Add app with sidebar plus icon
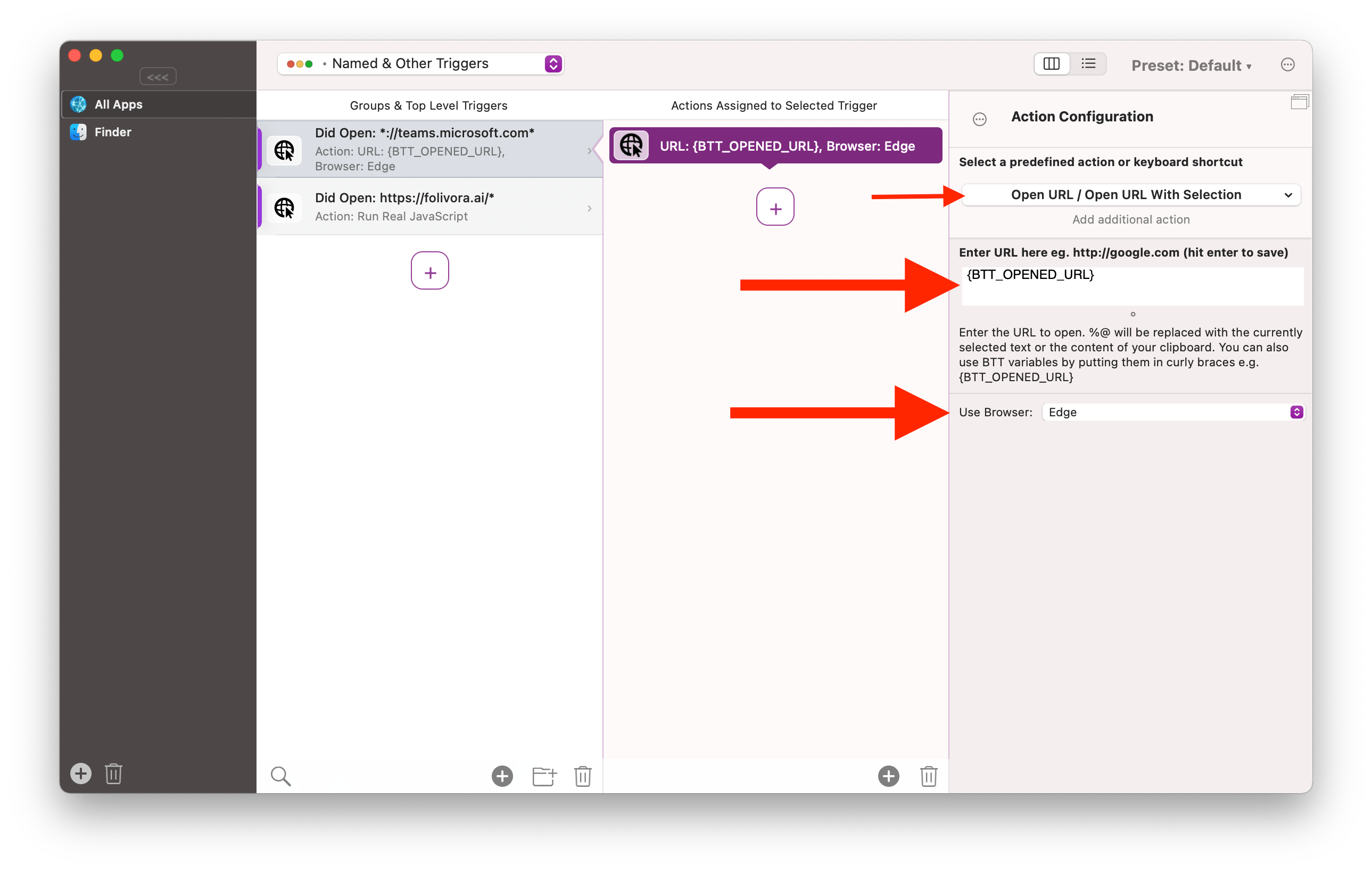Image resolution: width=1372 pixels, height=872 pixels. pyautogui.click(x=80, y=774)
